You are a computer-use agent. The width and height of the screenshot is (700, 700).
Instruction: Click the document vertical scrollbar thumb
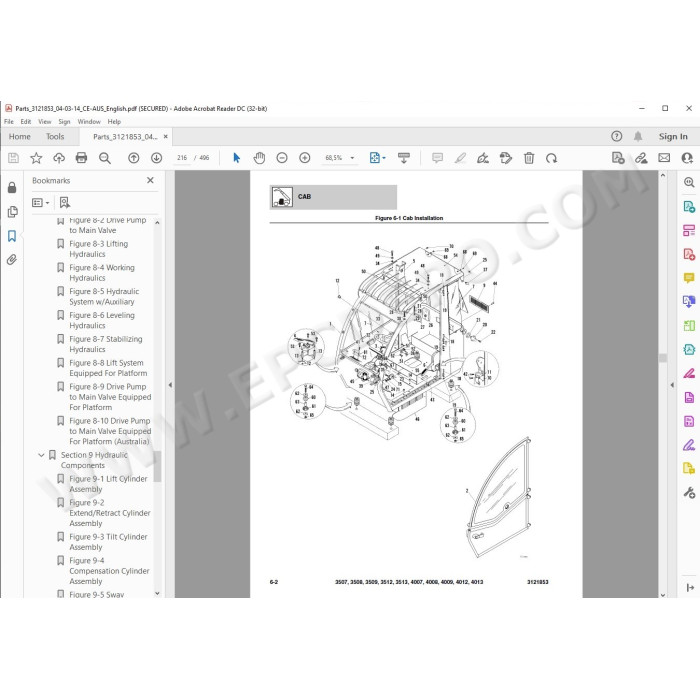click(663, 358)
